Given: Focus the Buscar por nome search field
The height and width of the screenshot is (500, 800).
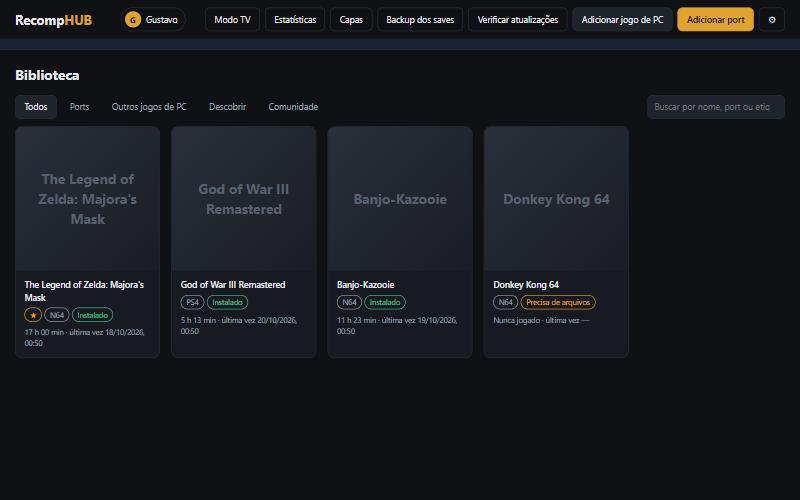Looking at the screenshot, I should [716, 107].
